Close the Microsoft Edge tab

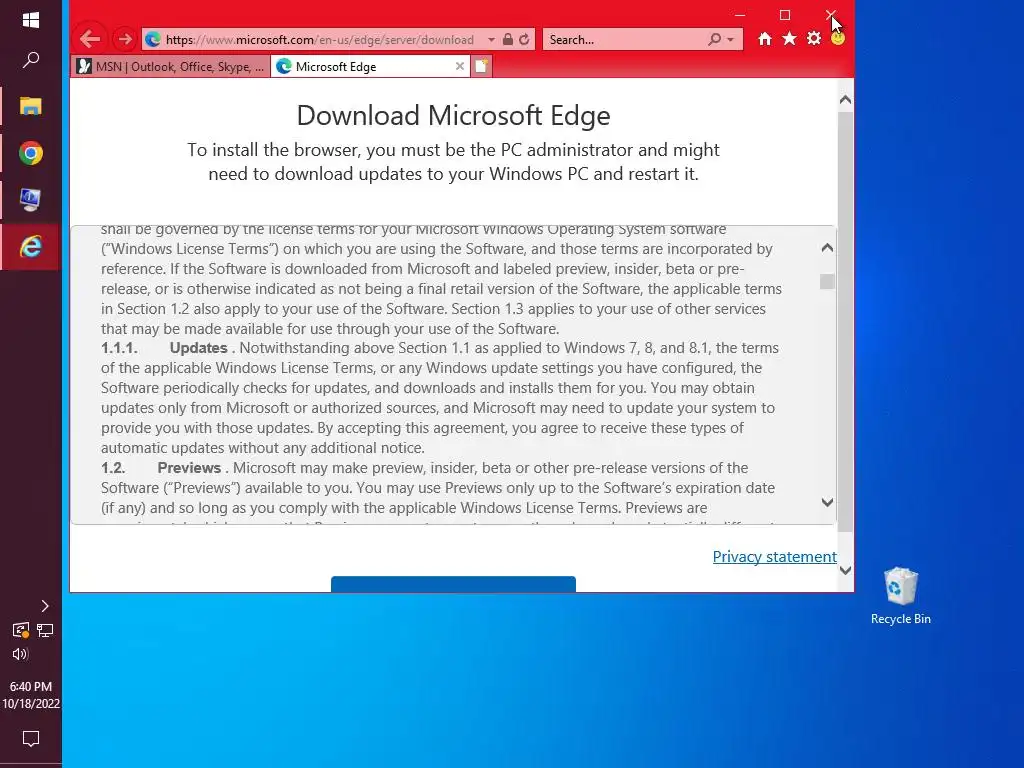(x=460, y=66)
